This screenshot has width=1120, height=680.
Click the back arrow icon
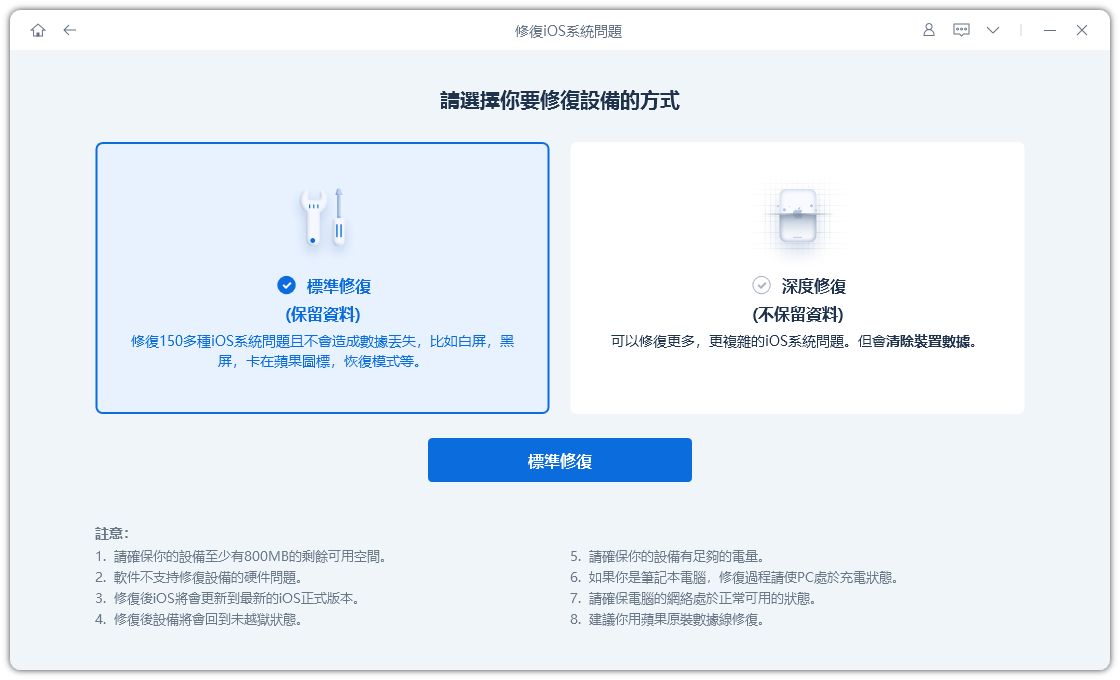[69, 30]
